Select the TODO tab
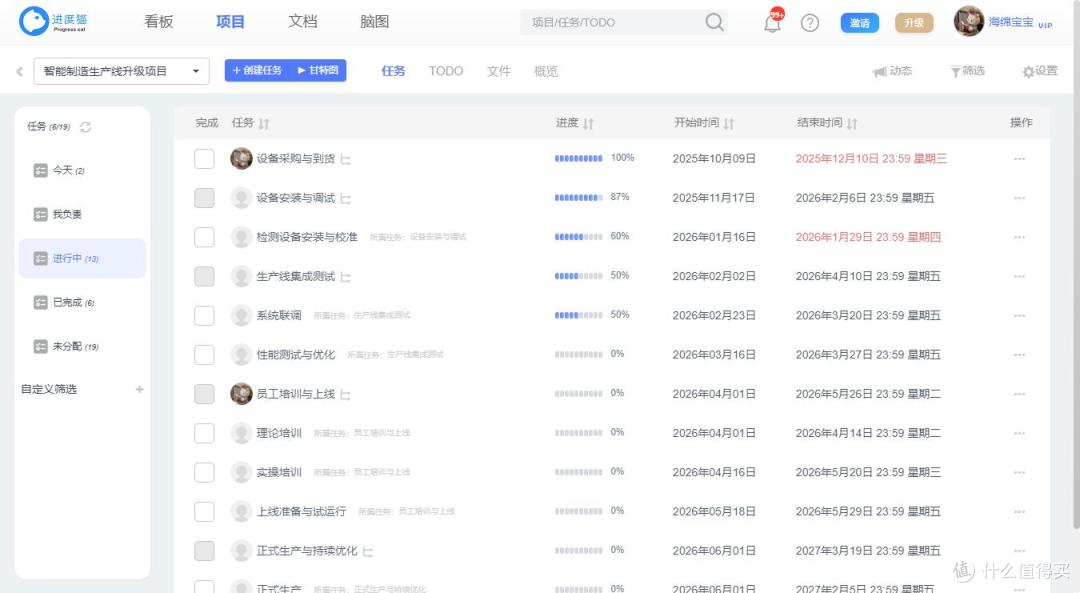 tap(446, 71)
